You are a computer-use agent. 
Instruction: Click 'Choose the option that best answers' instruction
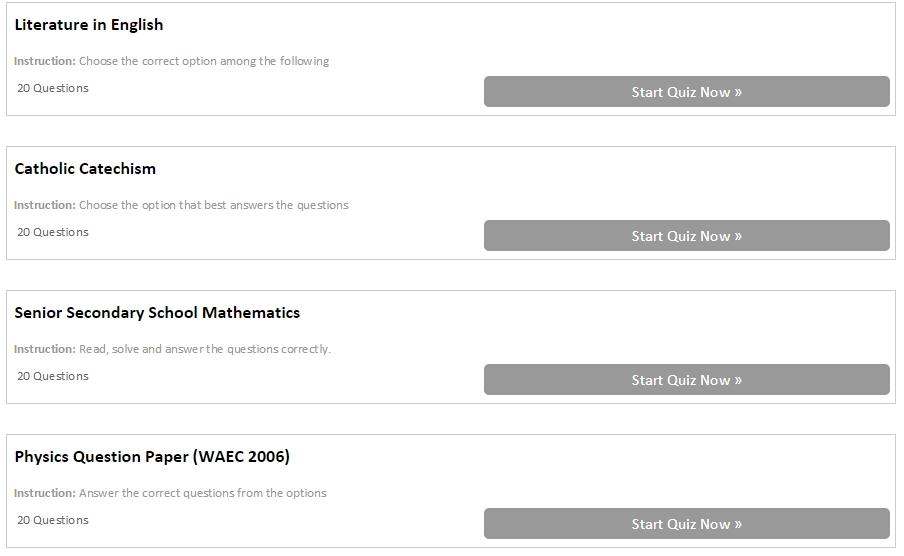tap(214, 205)
